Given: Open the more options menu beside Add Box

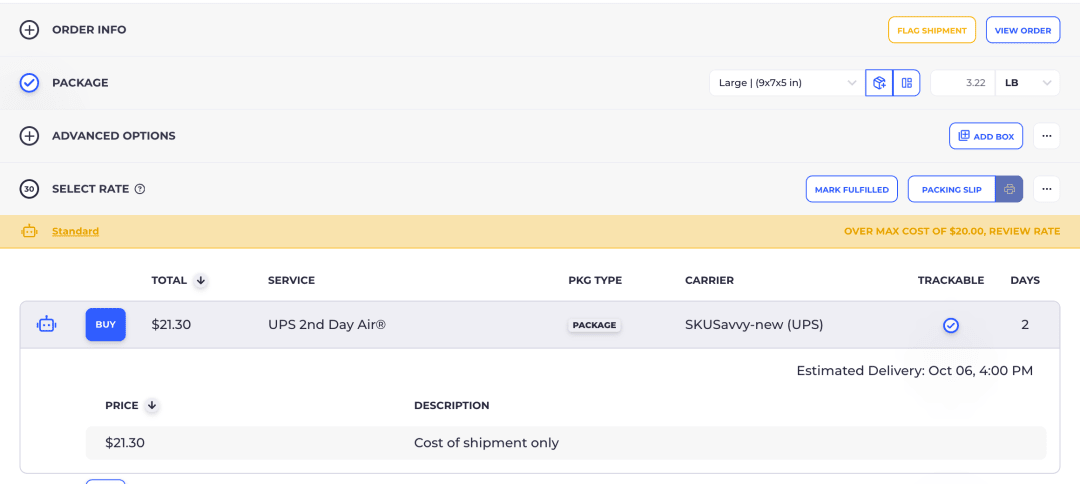Looking at the screenshot, I should 1047,136.
